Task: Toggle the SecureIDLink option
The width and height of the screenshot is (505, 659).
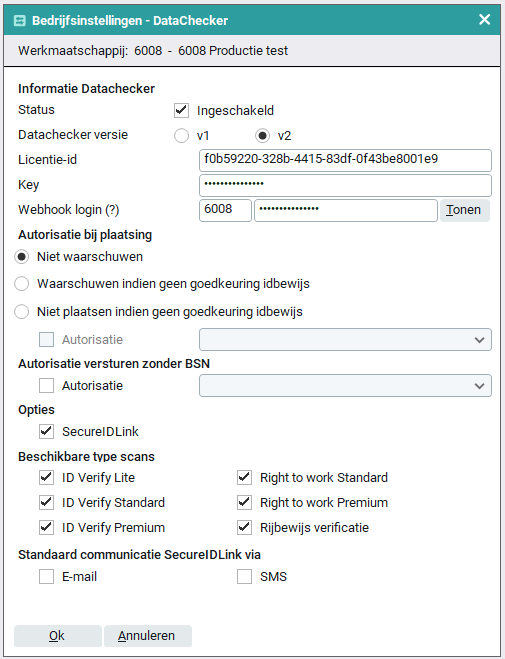Action: coord(46,431)
